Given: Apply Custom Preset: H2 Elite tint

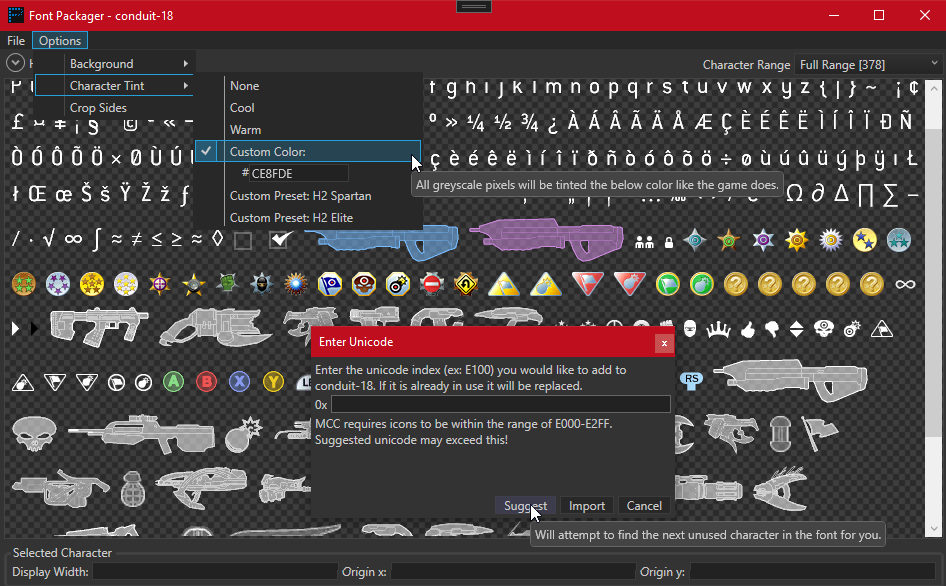Looking at the screenshot, I should pos(308,217).
